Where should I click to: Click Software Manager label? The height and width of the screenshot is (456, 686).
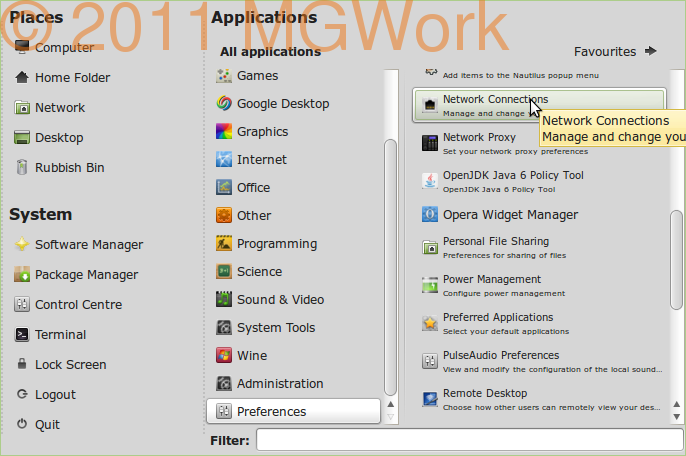click(x=89, y=244)
